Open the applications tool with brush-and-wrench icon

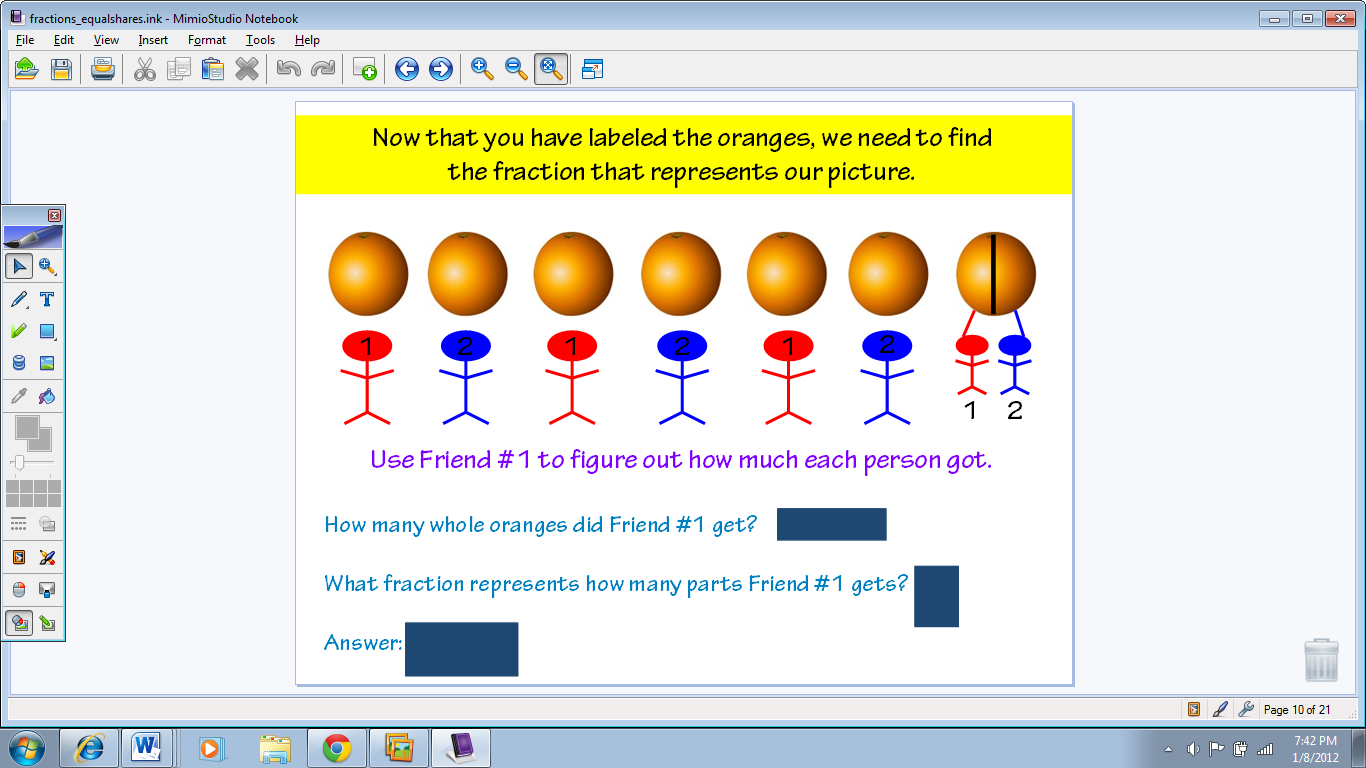point(47,557)
